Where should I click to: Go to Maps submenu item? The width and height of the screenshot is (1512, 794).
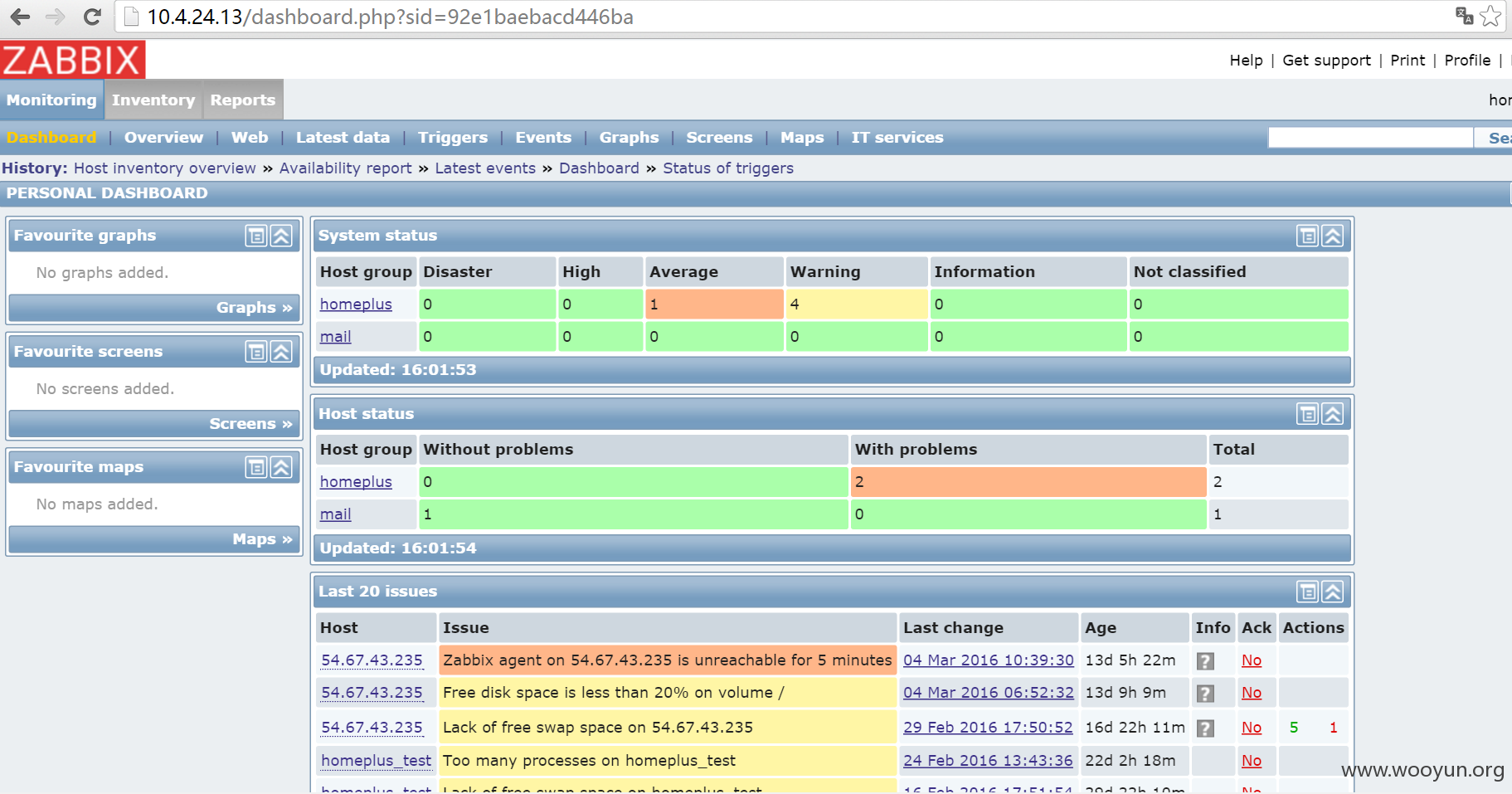coord(802,138)
